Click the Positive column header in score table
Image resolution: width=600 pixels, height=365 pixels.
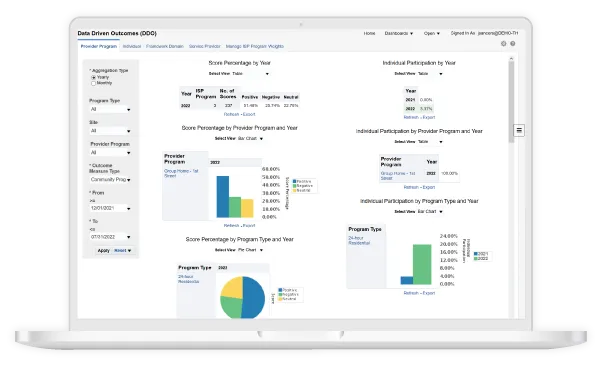[x=250, y=97]
